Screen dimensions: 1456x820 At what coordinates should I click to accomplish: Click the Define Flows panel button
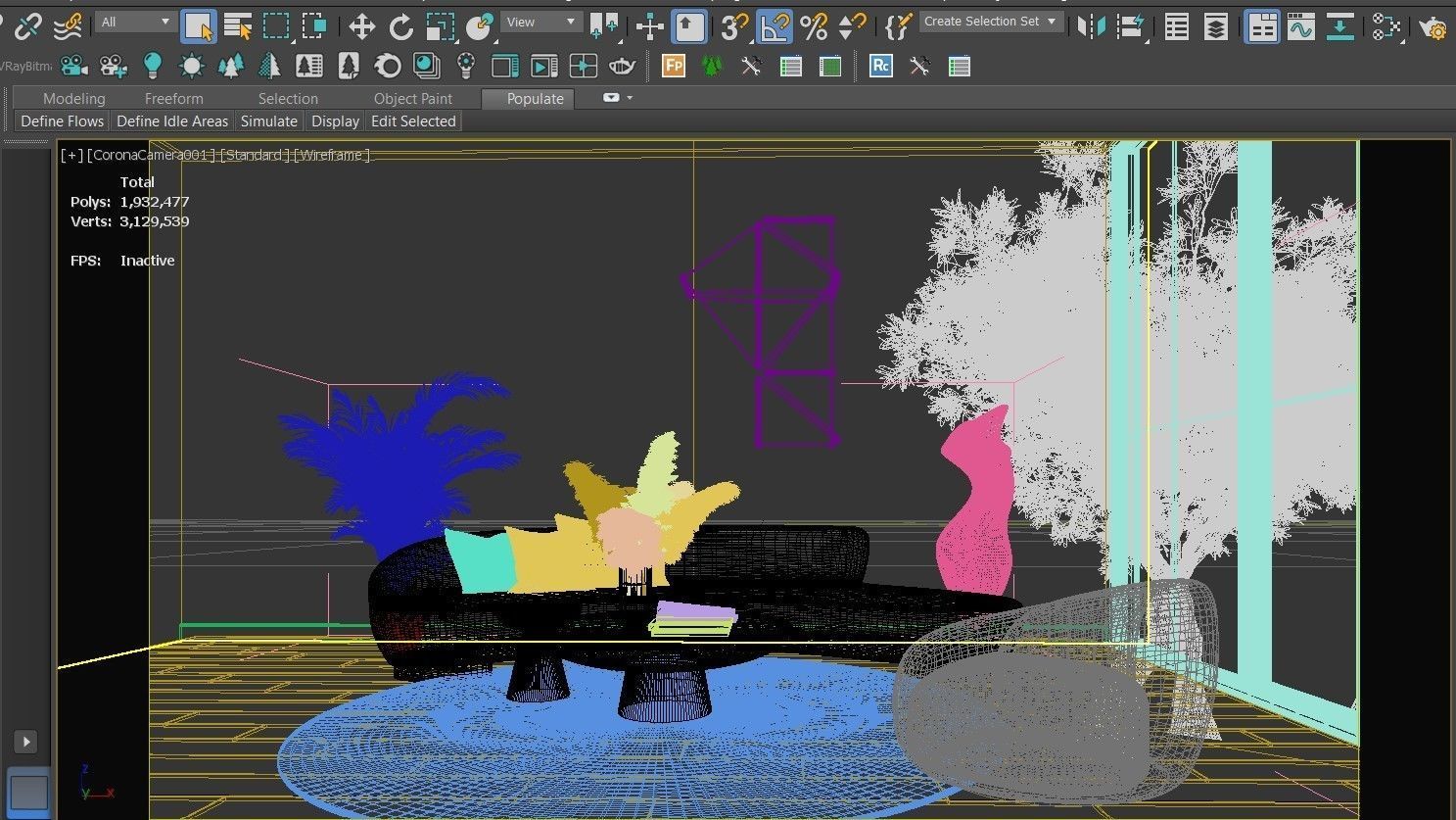(x=62, y=121)
